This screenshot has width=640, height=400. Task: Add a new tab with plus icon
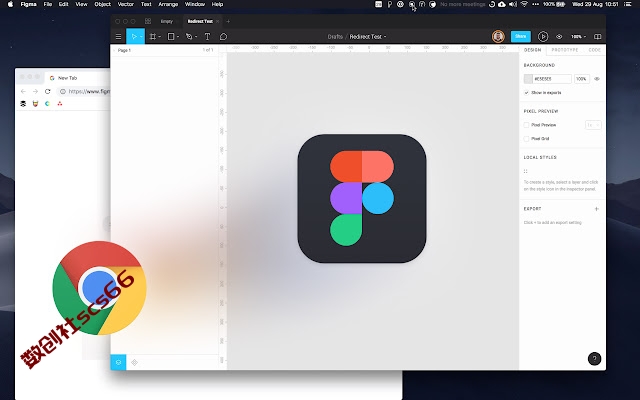(228, 21)
